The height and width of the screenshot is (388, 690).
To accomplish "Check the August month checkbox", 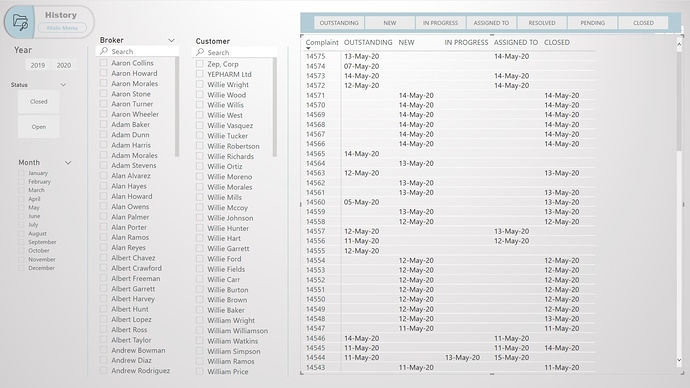I will coord(21,234).
